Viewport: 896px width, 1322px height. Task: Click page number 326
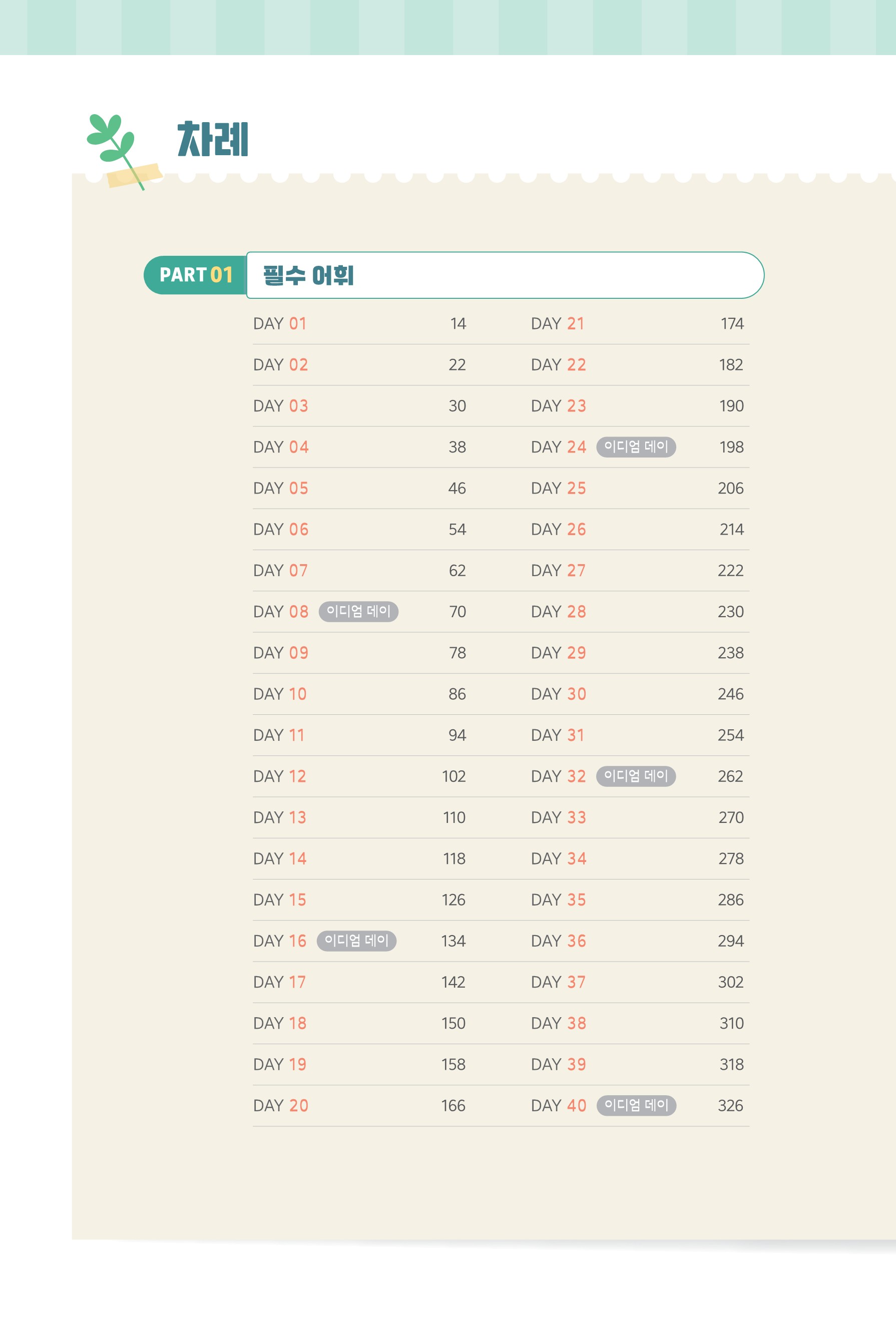pos(730,1105)
